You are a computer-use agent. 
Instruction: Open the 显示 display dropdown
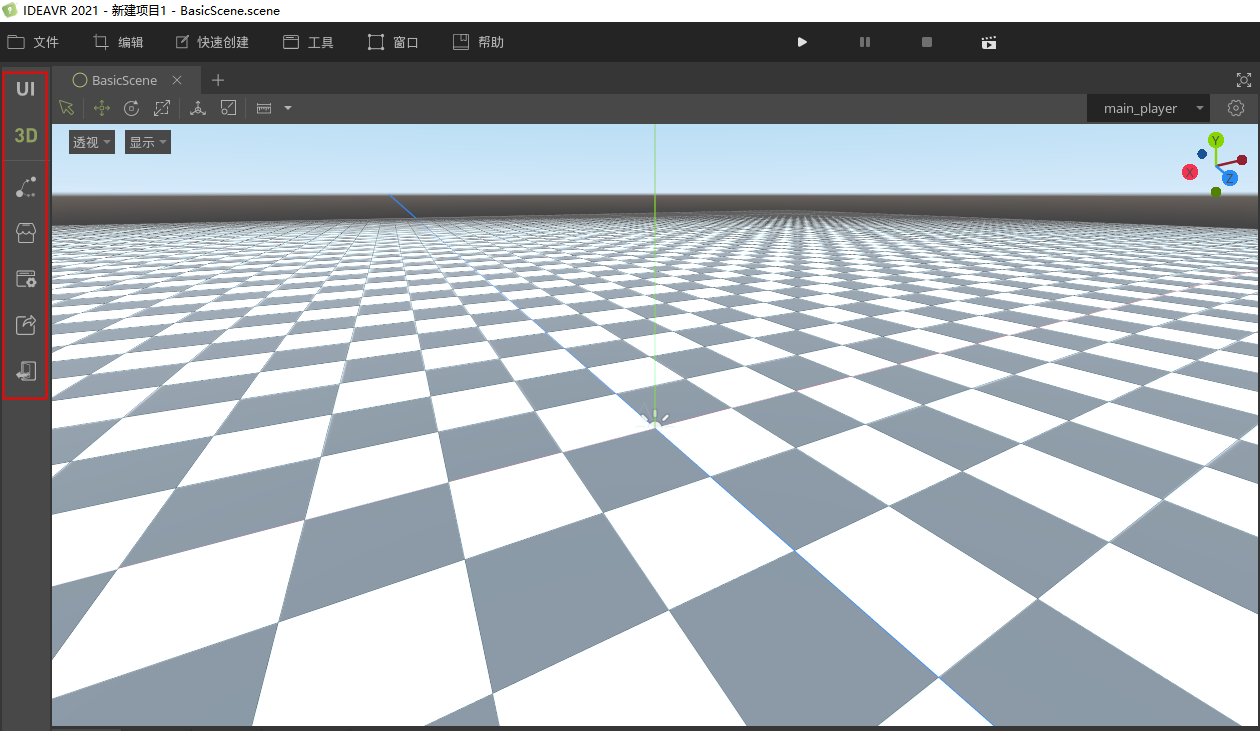148,142
